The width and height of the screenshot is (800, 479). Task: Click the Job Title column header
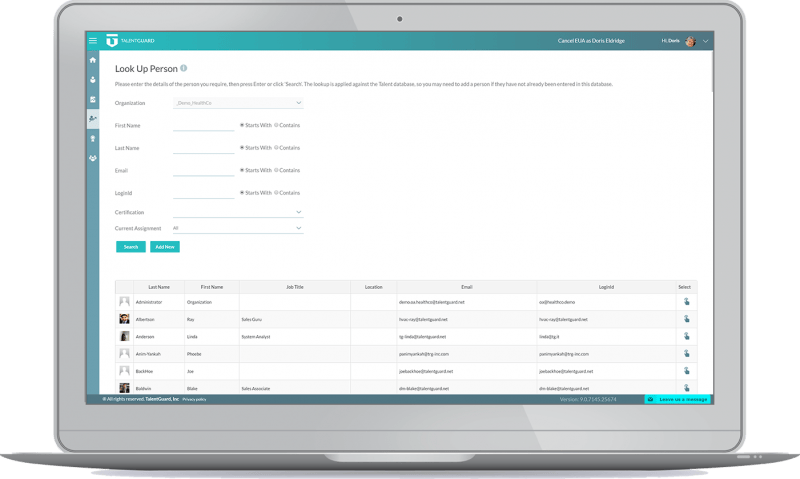[294, 287]
